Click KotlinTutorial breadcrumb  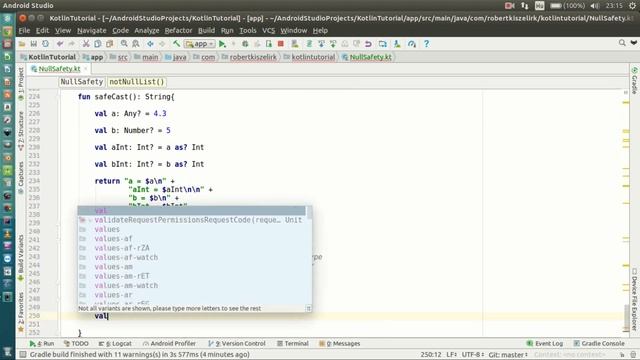[x=48, y=57]
